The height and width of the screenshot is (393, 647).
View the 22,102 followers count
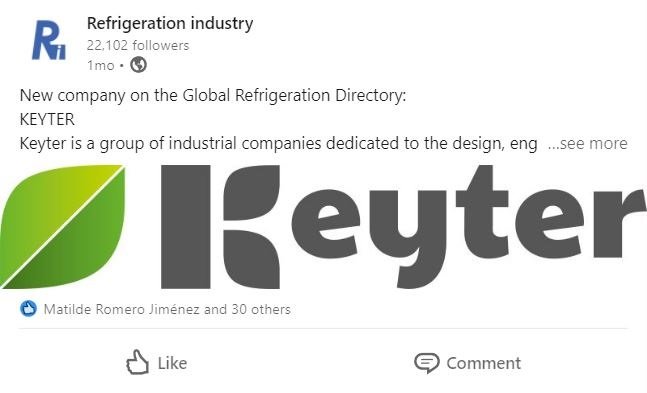coord(138,45)
